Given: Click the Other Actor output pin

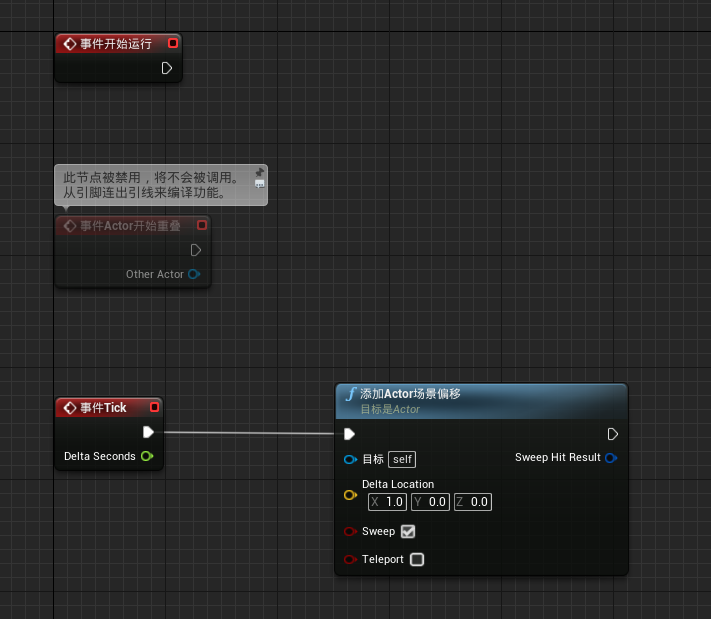Looking at the screenshot, I should (x=194, y=274).
